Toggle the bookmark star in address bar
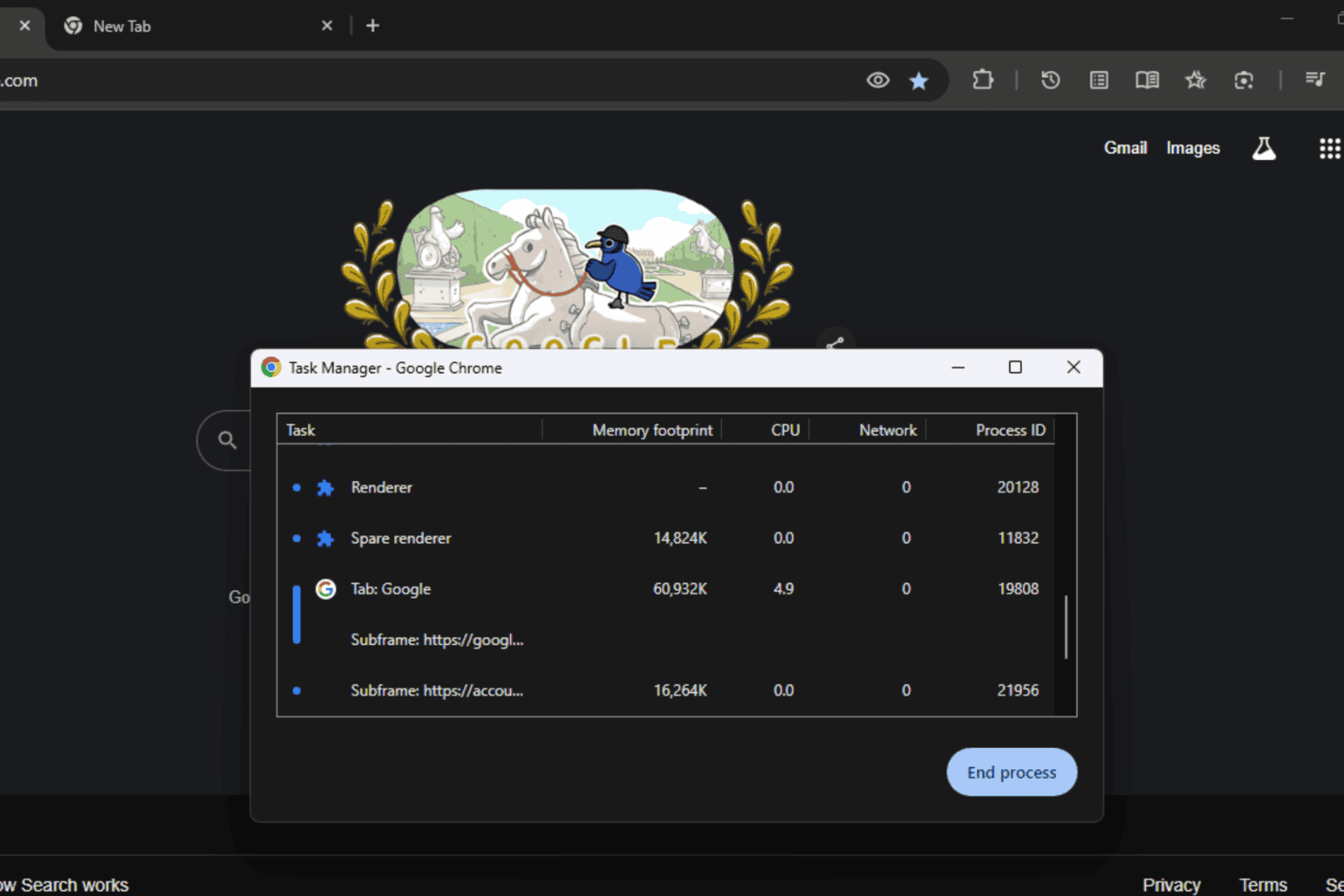This screenshot has width=1344, height=896. [919, 80]
